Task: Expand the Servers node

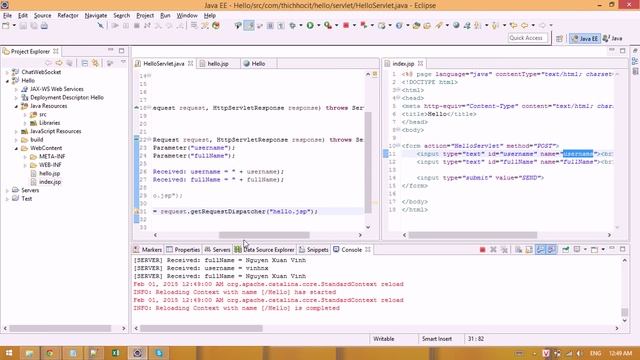Action: coord(7,191)
